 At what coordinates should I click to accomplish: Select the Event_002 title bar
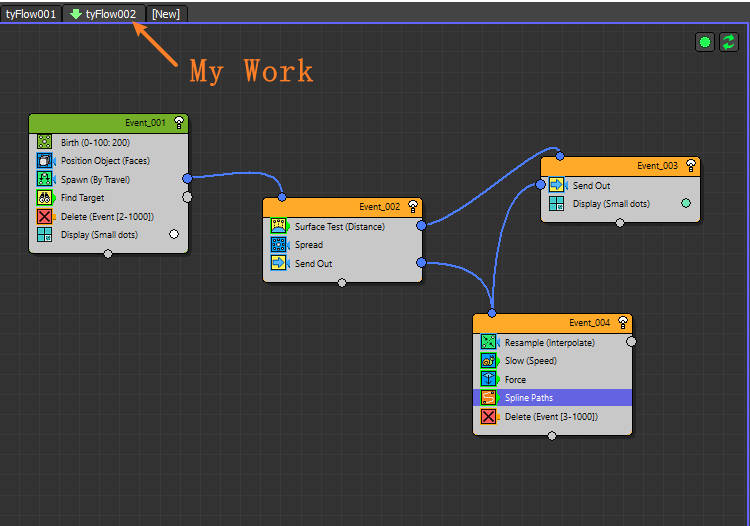tap(342, 207)
